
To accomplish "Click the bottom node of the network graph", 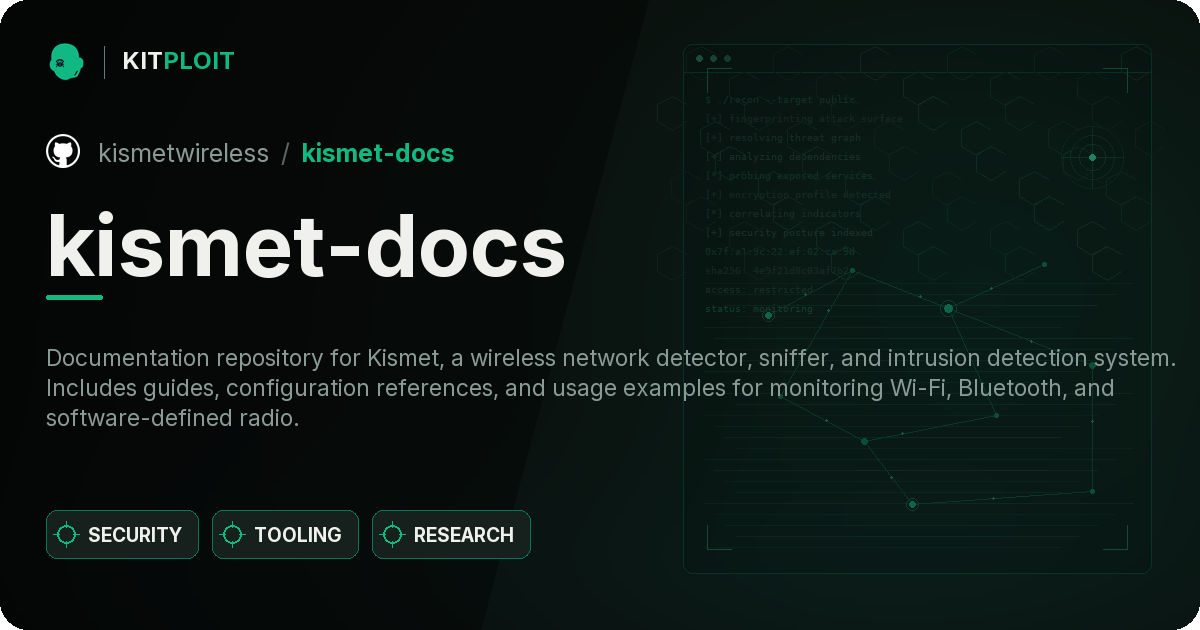I will [912, 504].
